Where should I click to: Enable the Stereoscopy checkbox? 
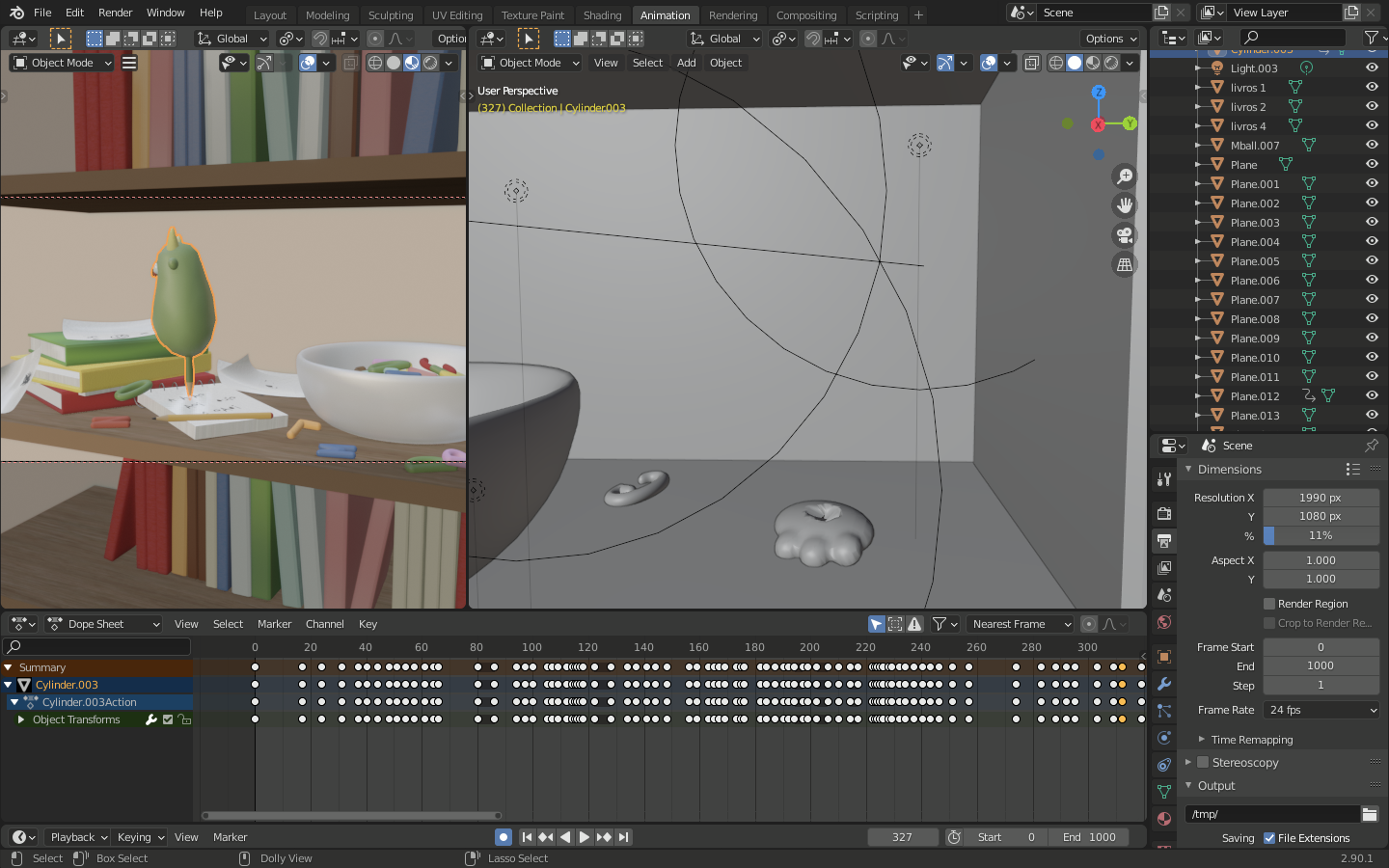click(x=1203, y=762)
